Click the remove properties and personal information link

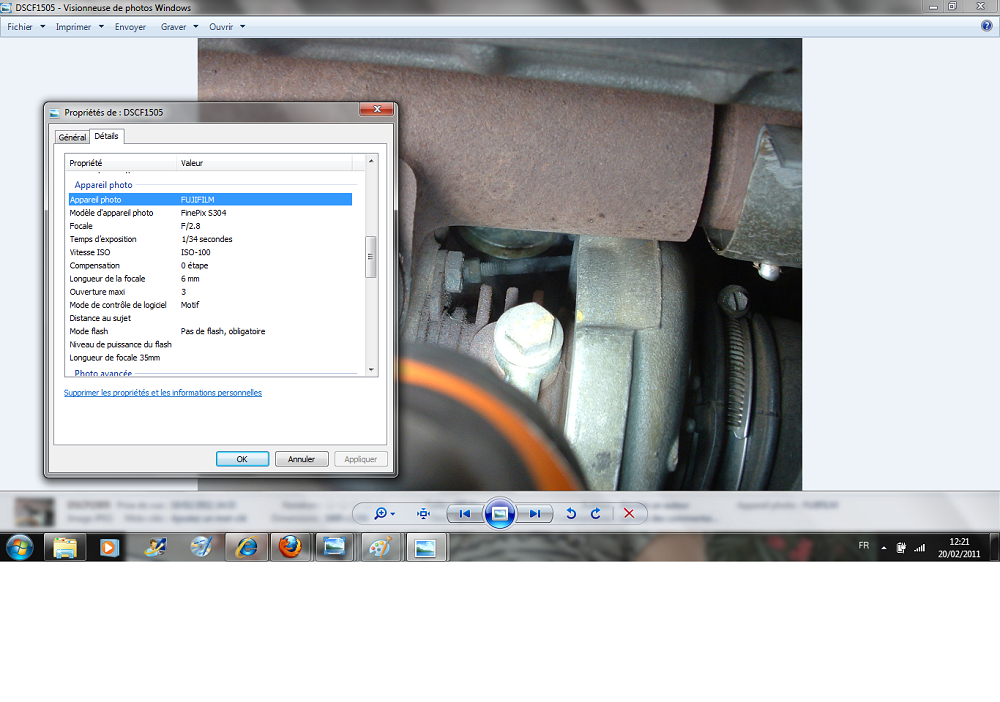pos(163,393)
